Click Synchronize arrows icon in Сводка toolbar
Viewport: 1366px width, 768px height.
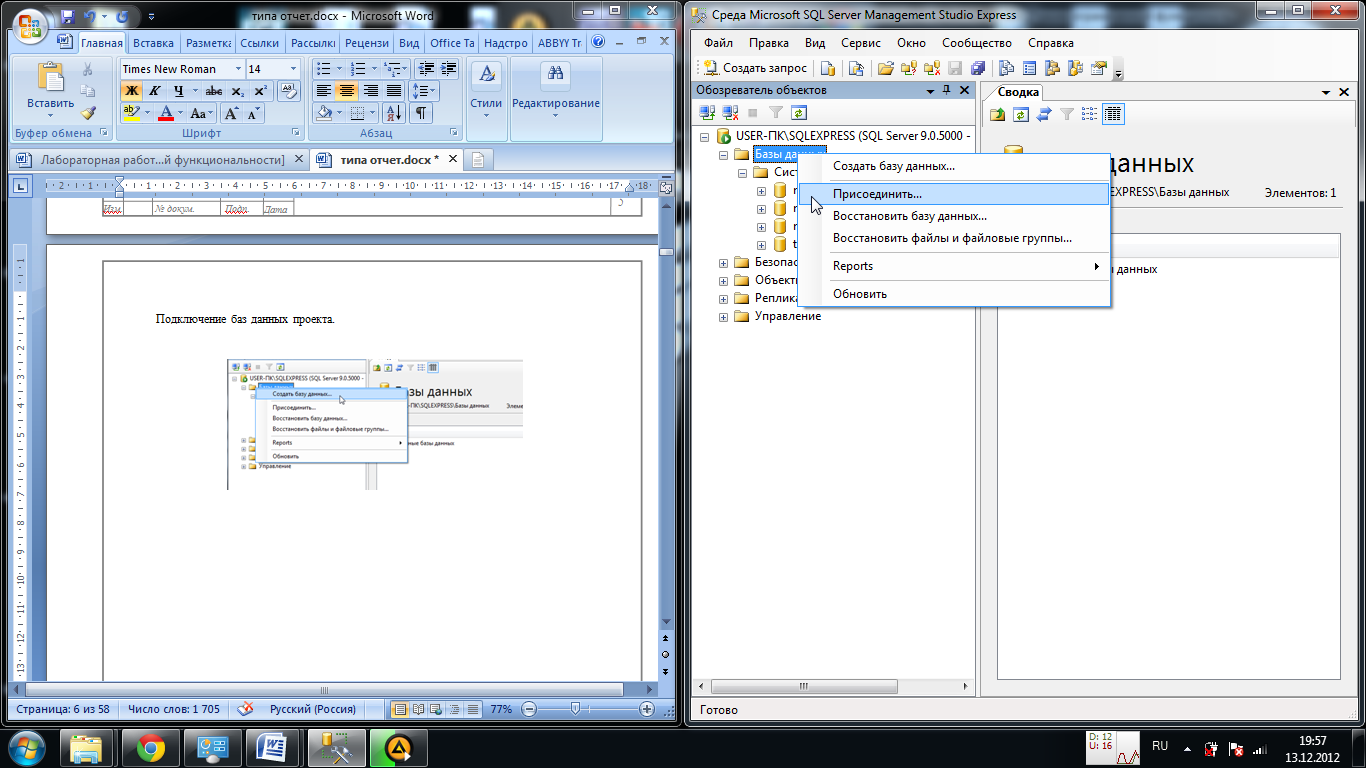point(1044,114)
